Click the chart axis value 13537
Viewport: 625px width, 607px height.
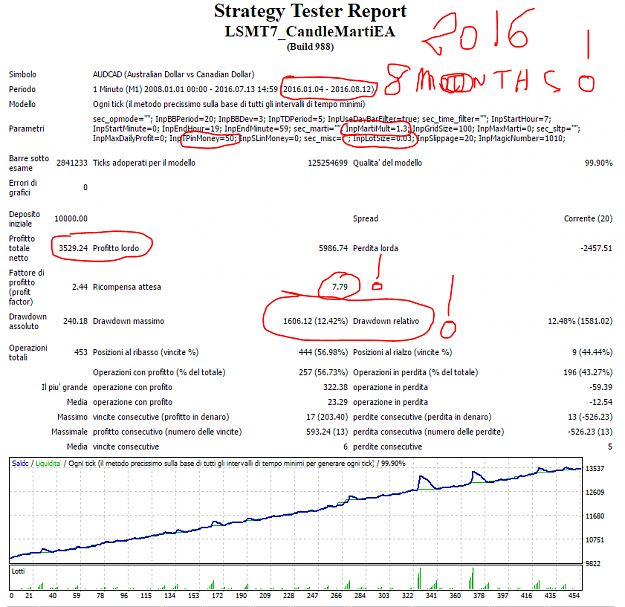[595, 468]
